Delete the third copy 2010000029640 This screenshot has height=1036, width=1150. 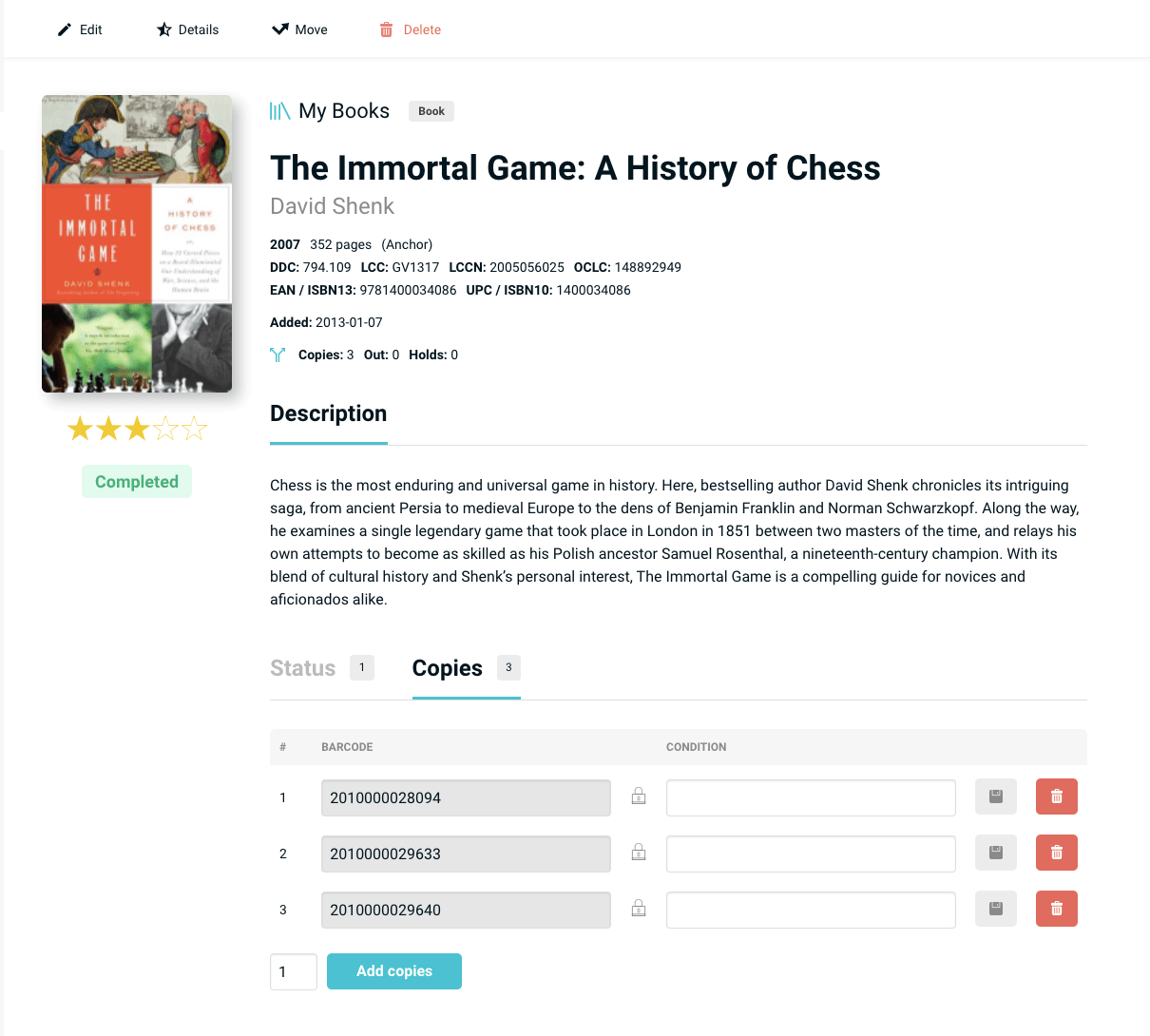tap(1056, 909)
